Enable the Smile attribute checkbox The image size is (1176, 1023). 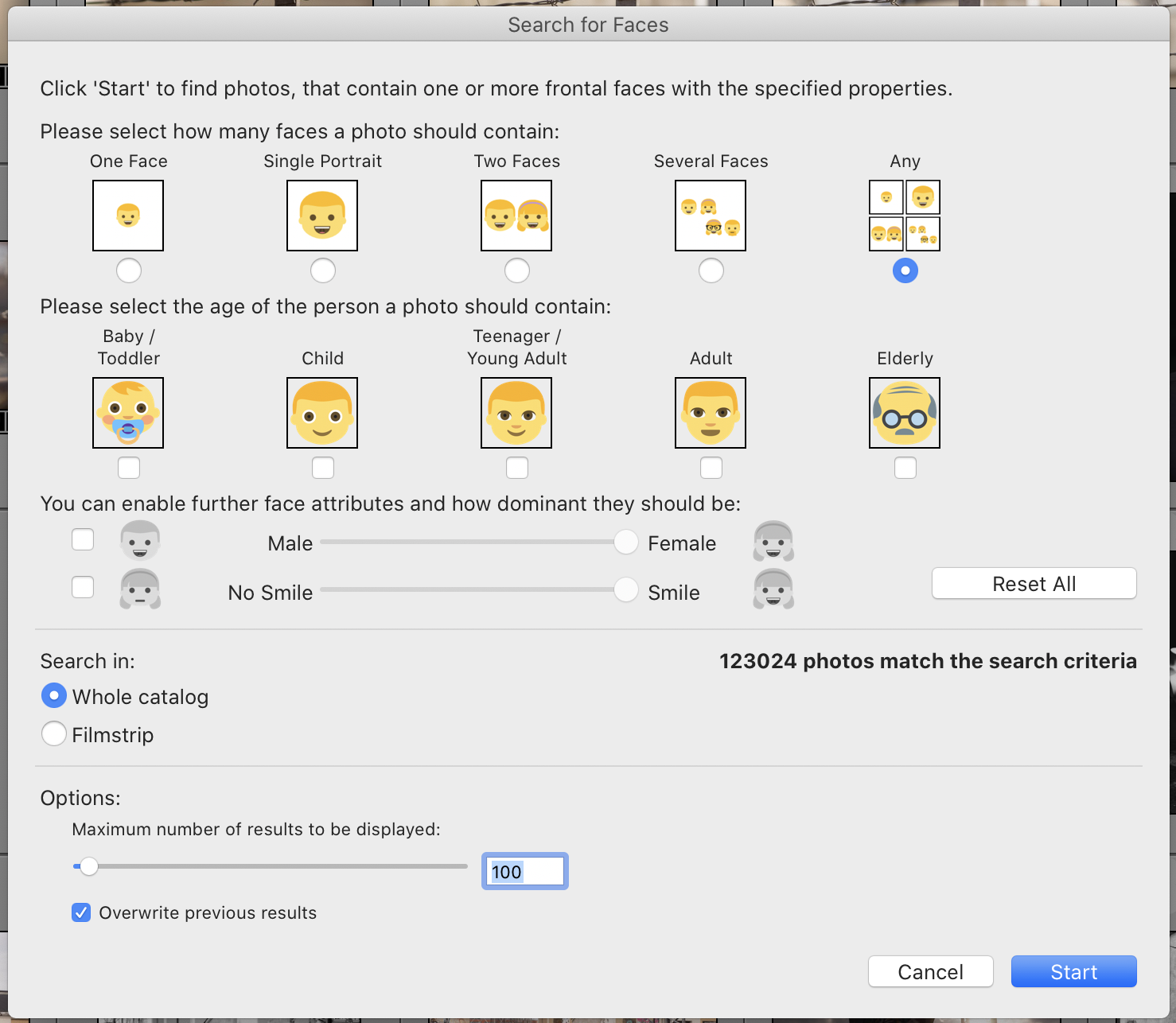(x=83, y=587)
